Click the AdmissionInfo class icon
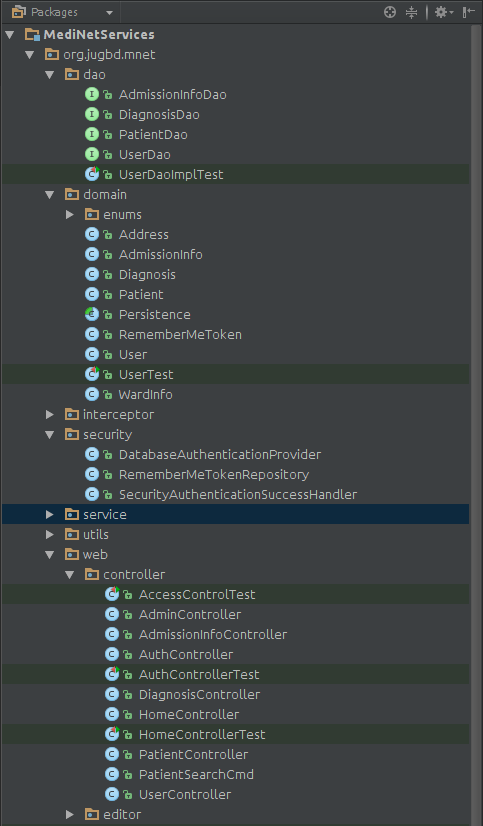 pyautogui.click(x=92, y=254)
